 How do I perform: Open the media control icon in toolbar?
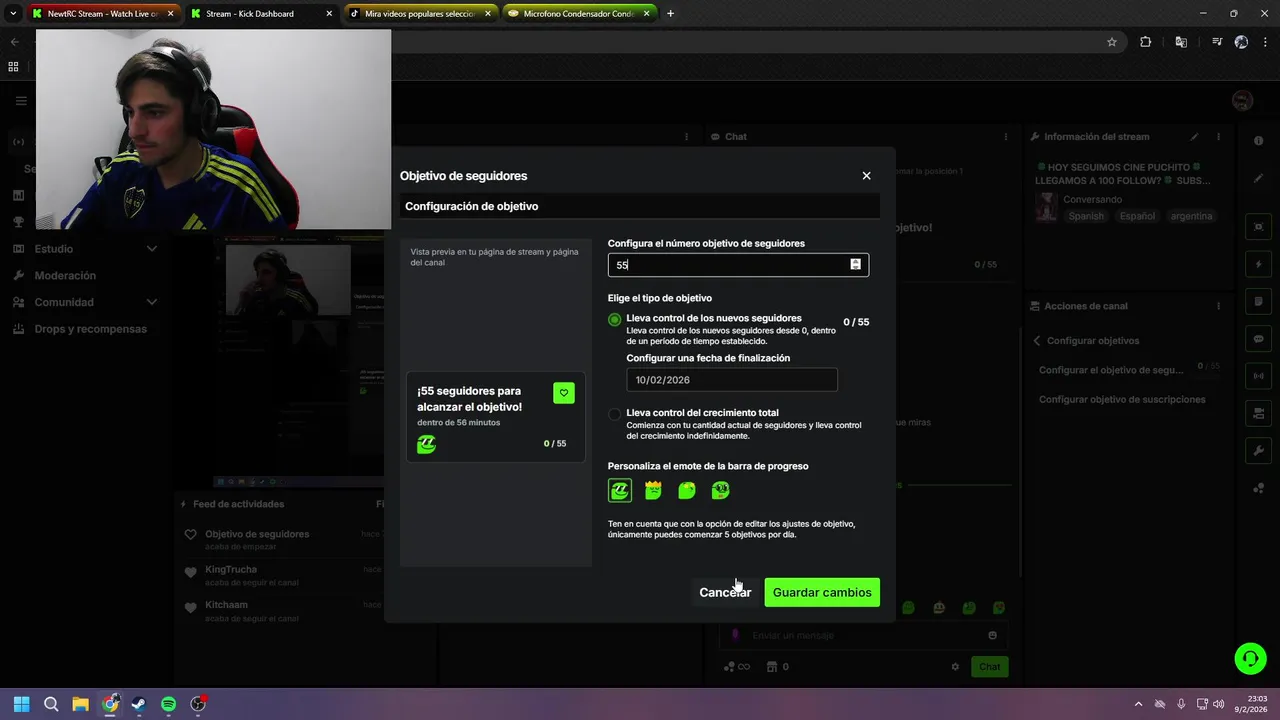(1217, 42)
